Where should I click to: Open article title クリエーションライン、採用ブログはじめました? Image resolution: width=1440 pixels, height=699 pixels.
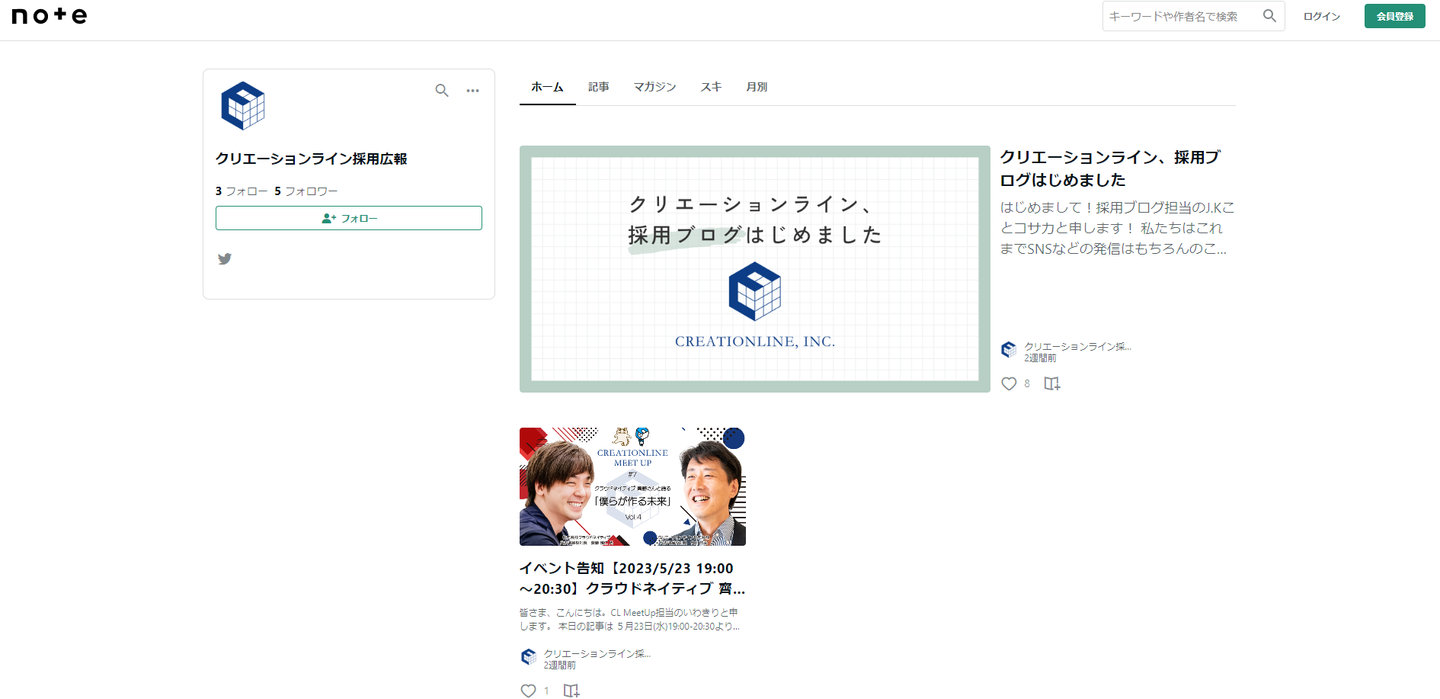pos(1112,169)
